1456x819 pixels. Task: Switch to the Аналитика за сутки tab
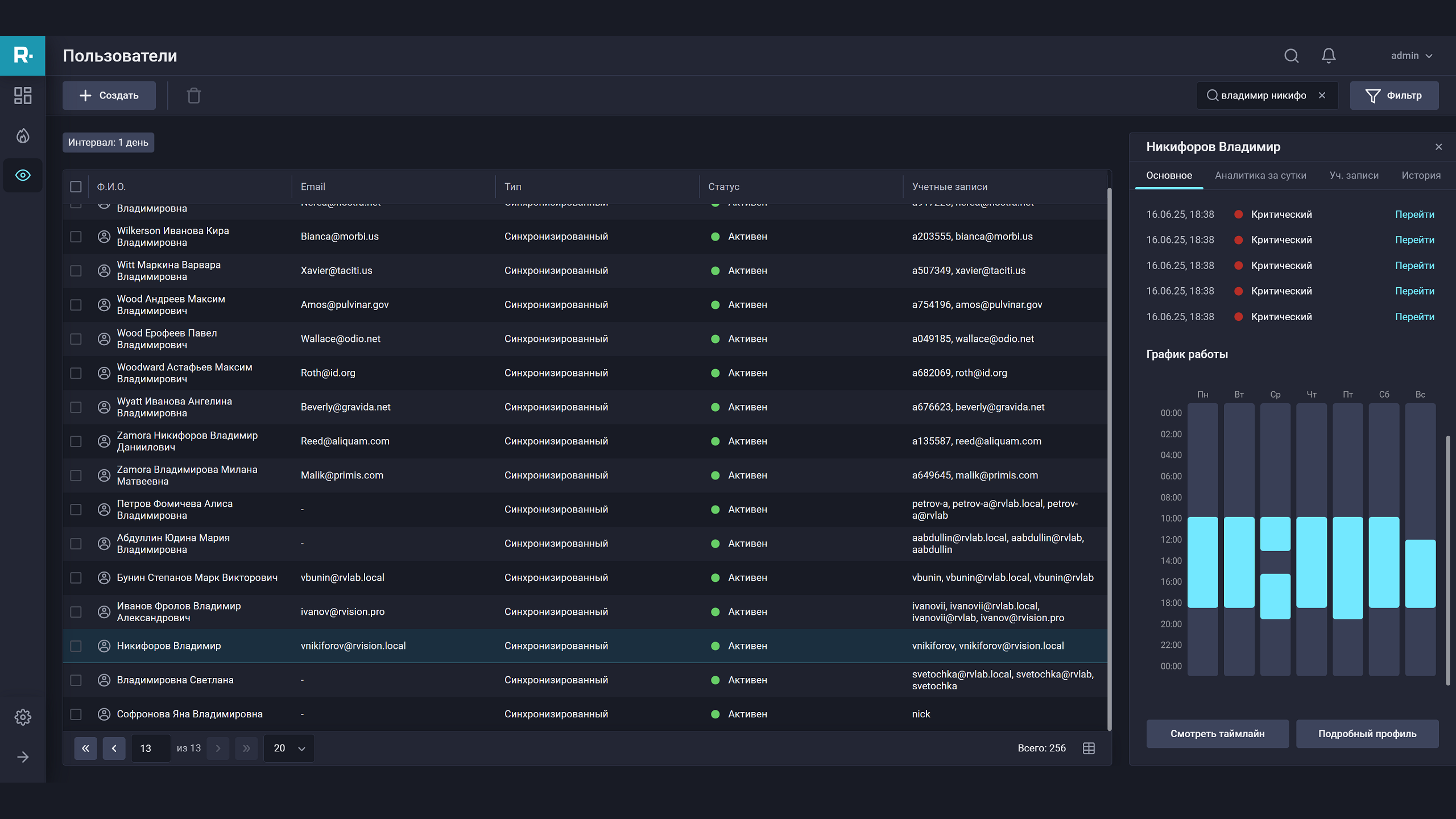1260,175
